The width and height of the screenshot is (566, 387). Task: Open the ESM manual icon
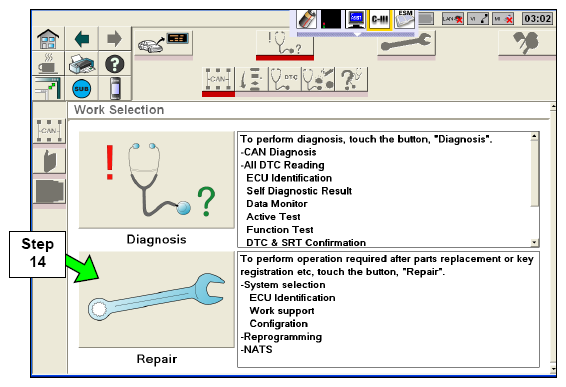pyautogui.click(x=405, y=19)
